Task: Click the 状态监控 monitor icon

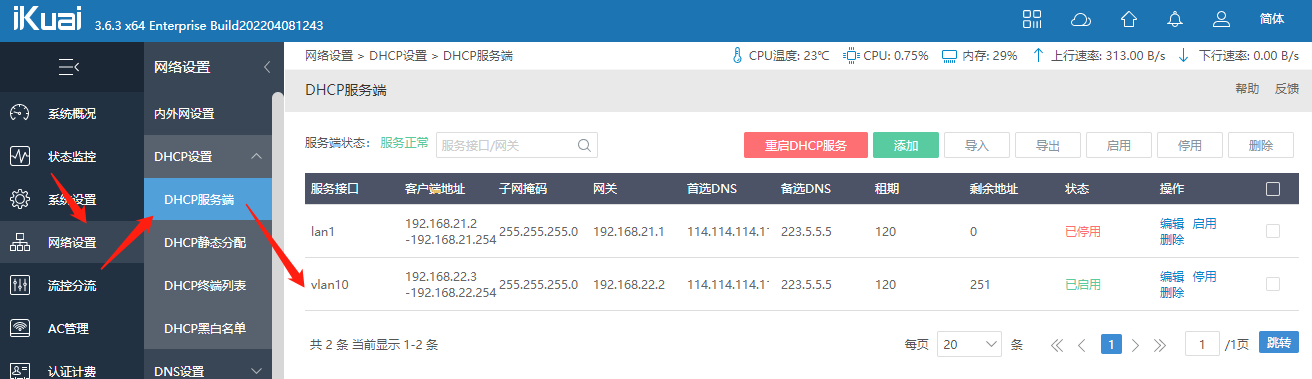Action: click(x=20, y=157)
